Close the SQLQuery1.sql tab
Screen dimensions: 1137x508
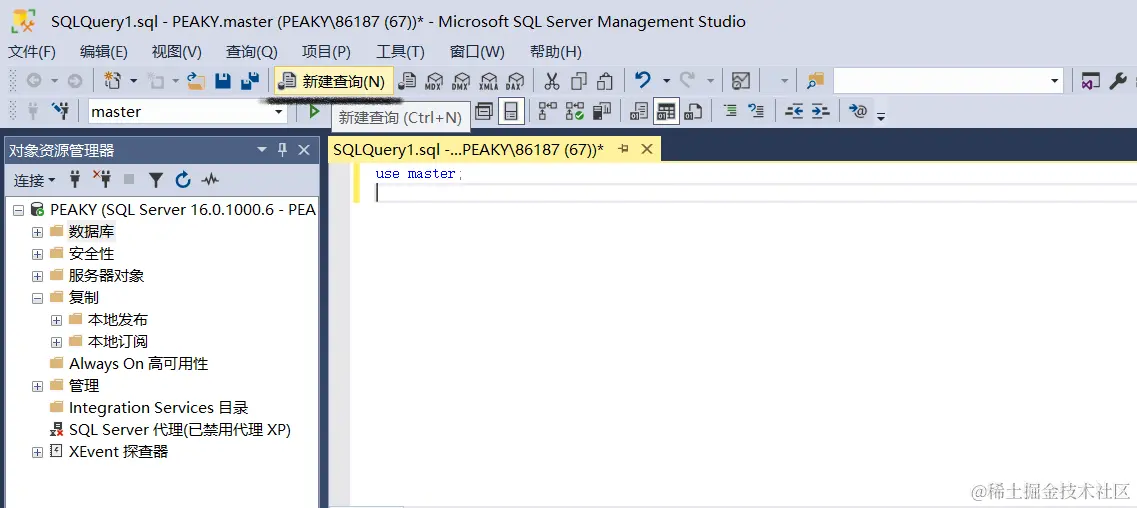pyautogui.click(x=647, y=149)
